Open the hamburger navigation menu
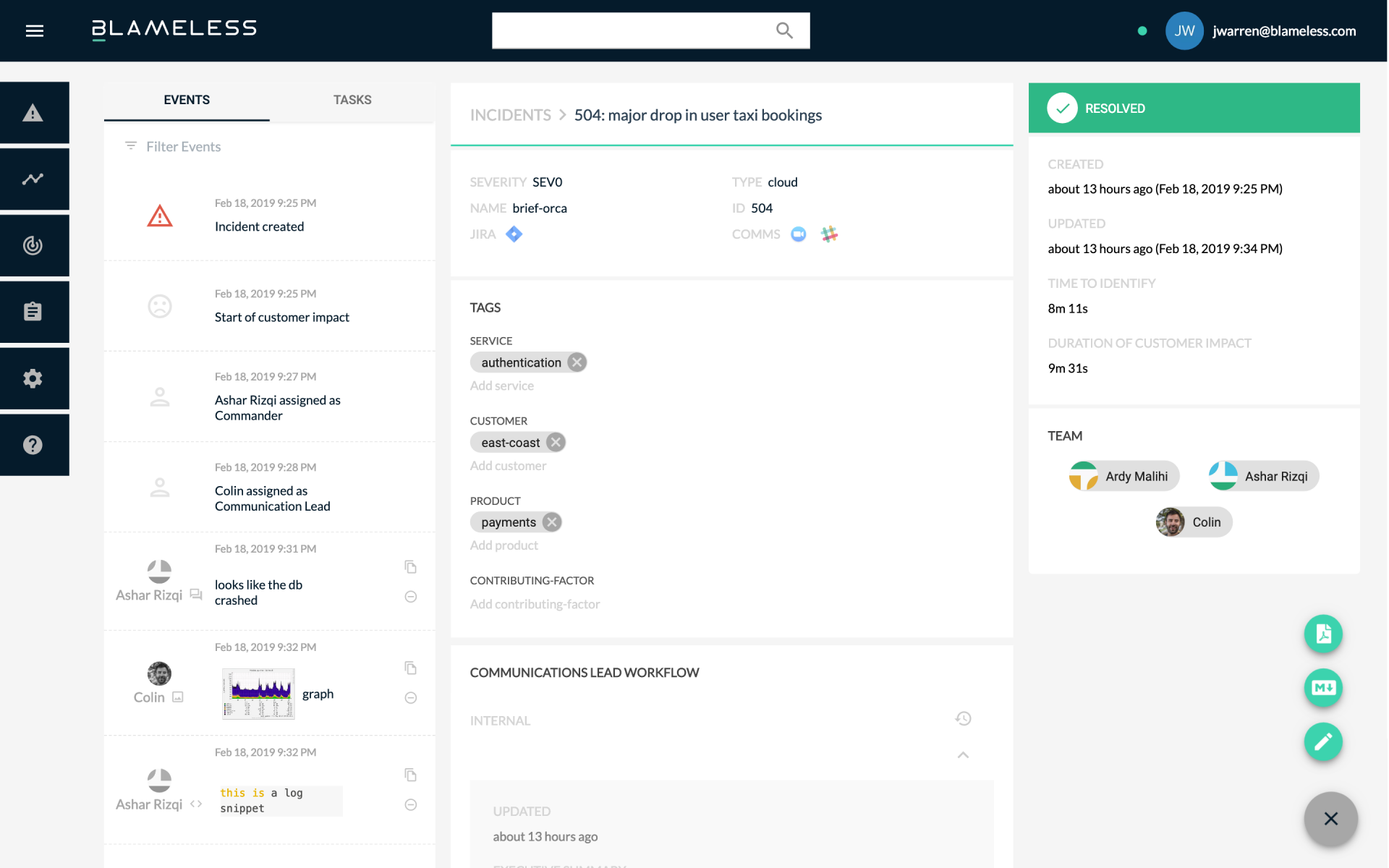Viewport: 1389px width, 868px height. pyautogui.click(x=35, y=30)
